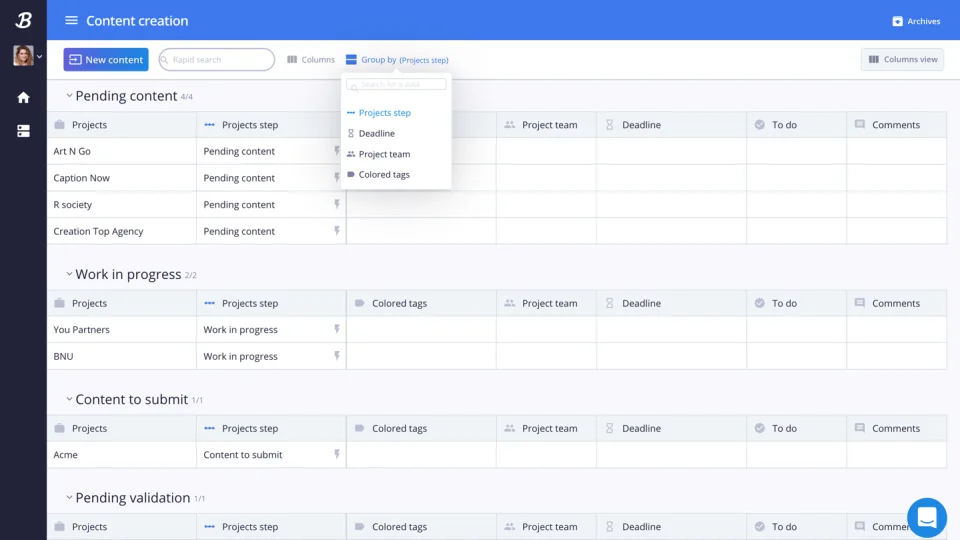Toggle the Group by dropdown
This screenshot has height=540, width=960.
click(397, 59)
